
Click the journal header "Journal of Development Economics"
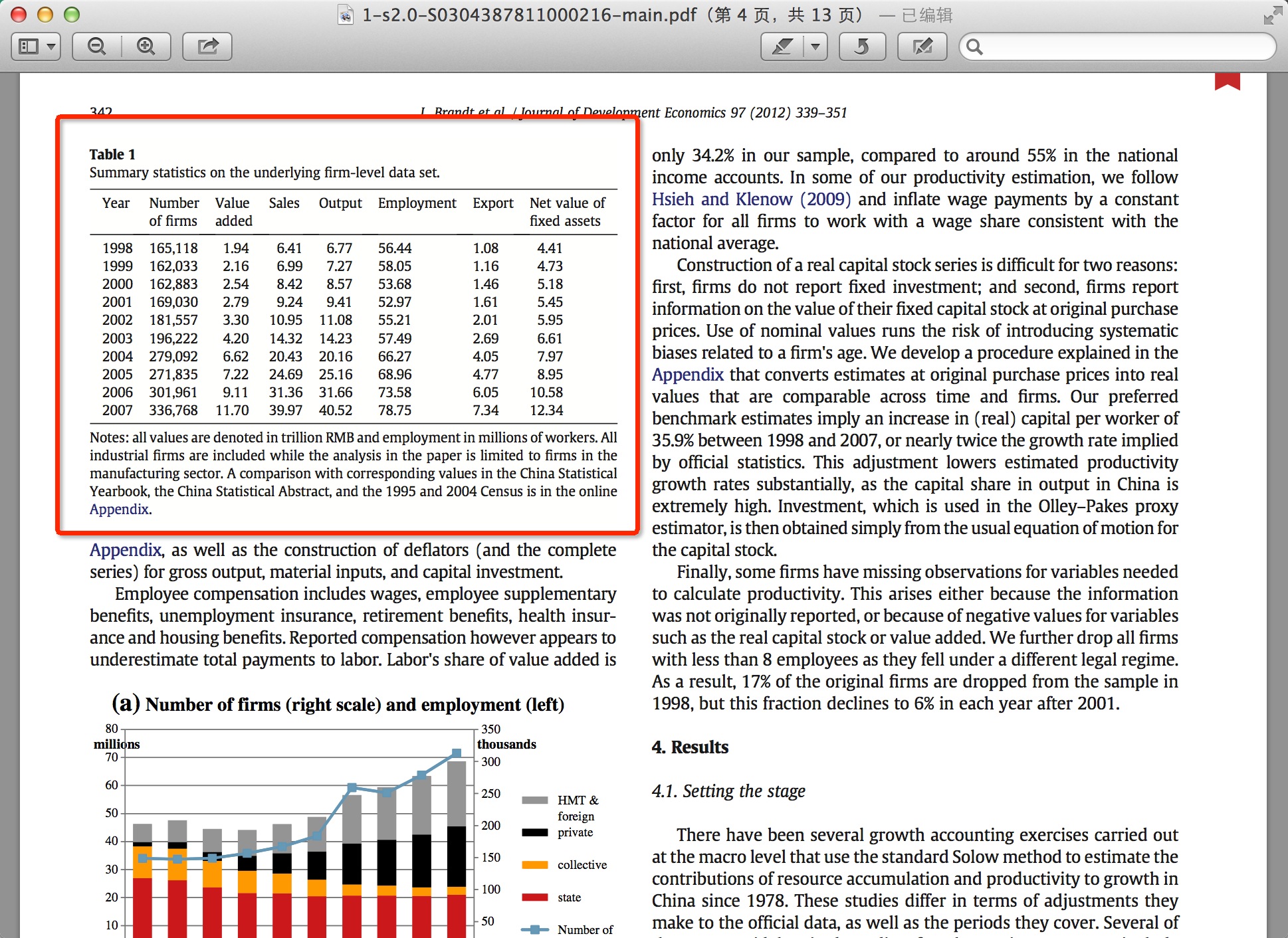pos(623,113)
